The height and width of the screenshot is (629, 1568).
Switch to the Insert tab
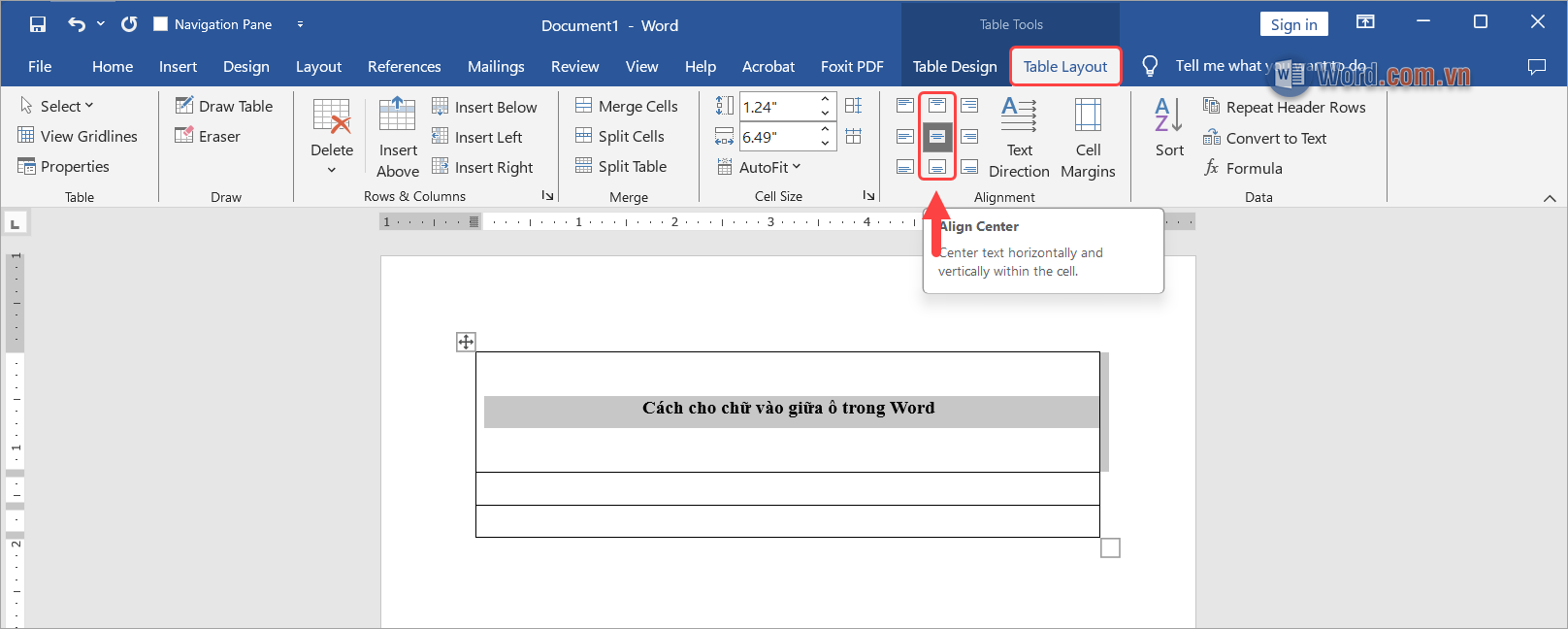tap(178, 66)
